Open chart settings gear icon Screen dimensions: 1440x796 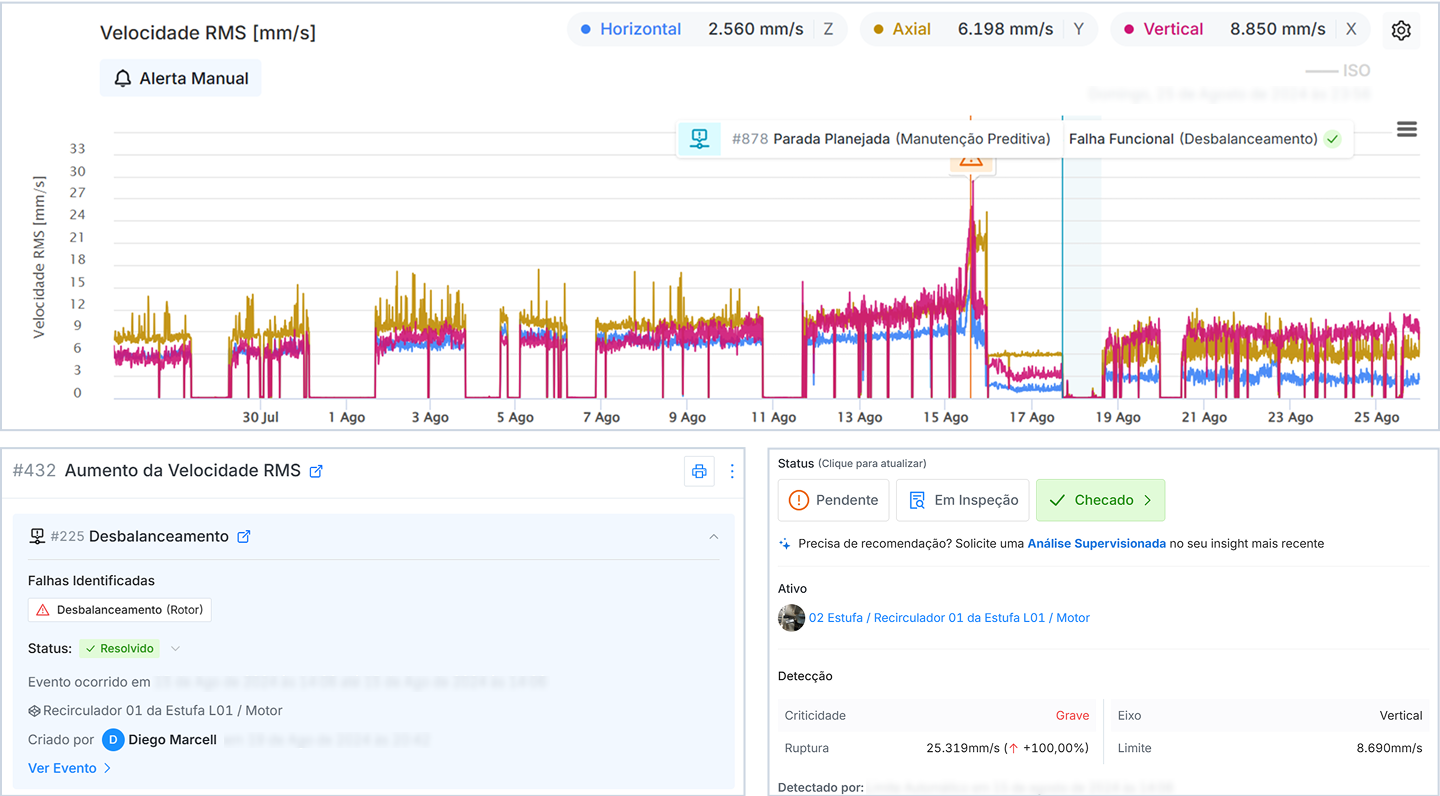(1401, 30)
